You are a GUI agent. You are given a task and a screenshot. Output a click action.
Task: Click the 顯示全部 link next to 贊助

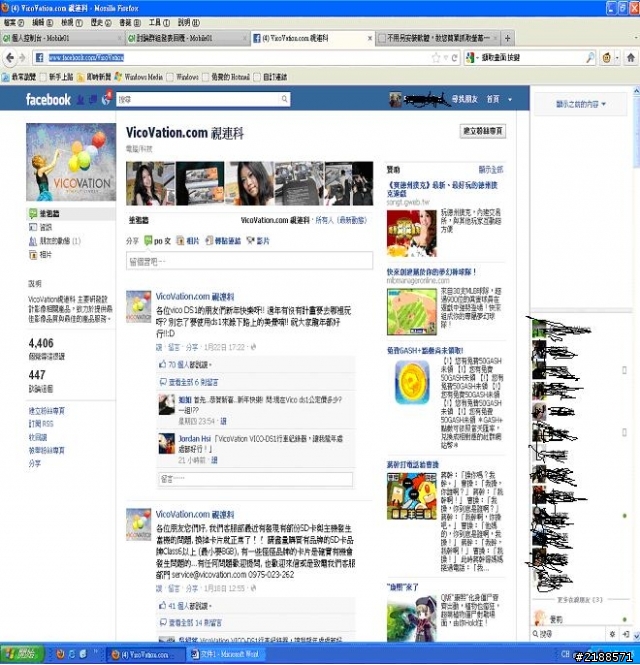click(x=491, y=170)
